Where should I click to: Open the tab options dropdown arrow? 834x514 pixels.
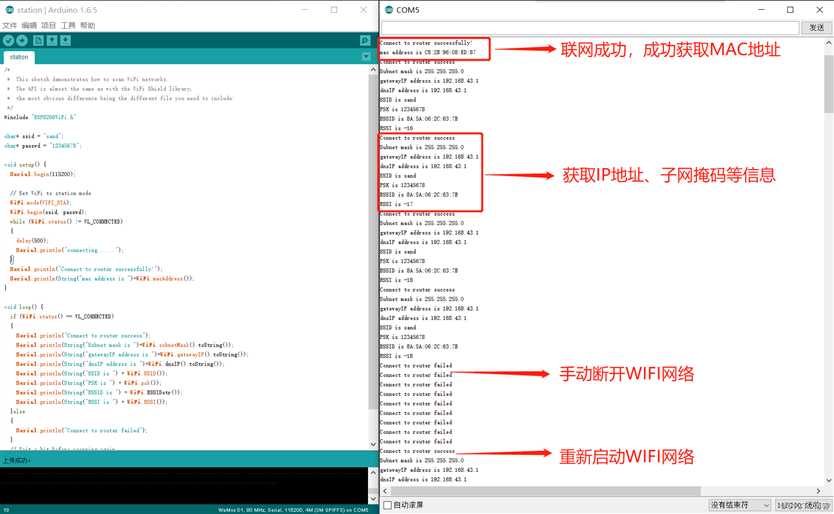(366, 56)
